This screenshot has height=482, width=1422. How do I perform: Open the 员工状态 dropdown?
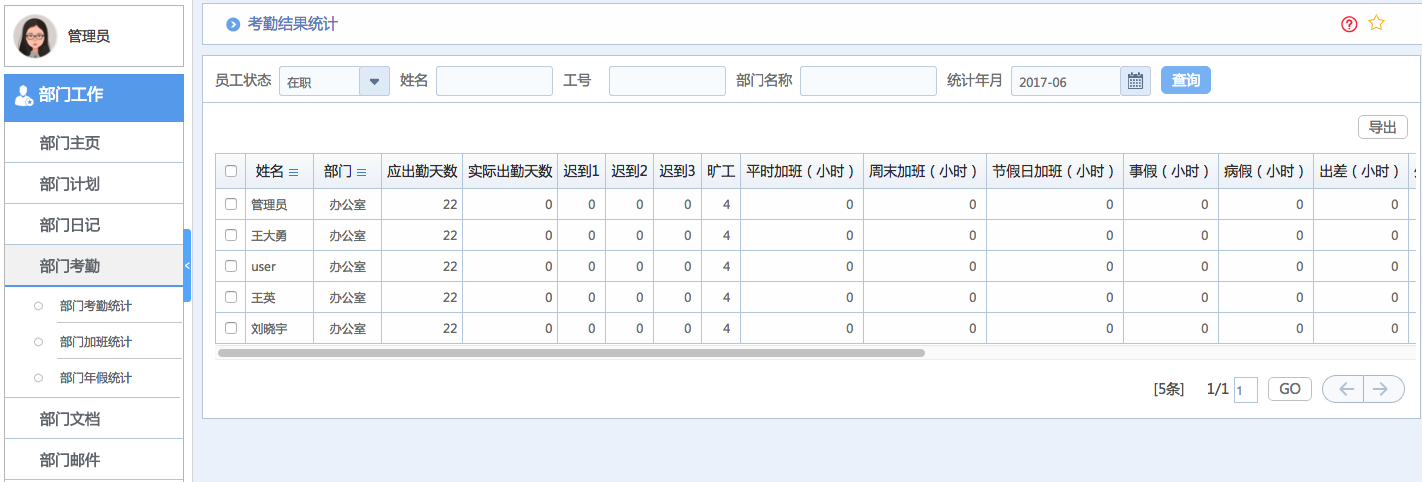pyautogui.click(x=374, y=81)
